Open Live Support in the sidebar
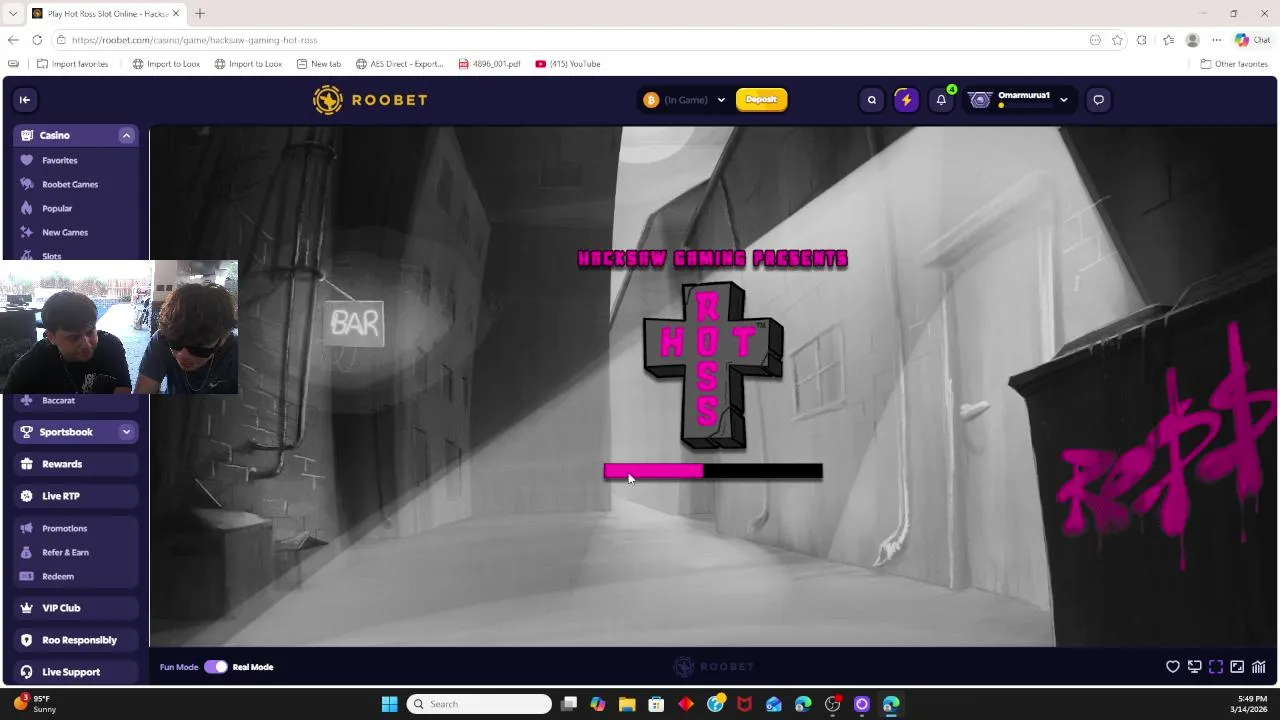 click(76, 672)
